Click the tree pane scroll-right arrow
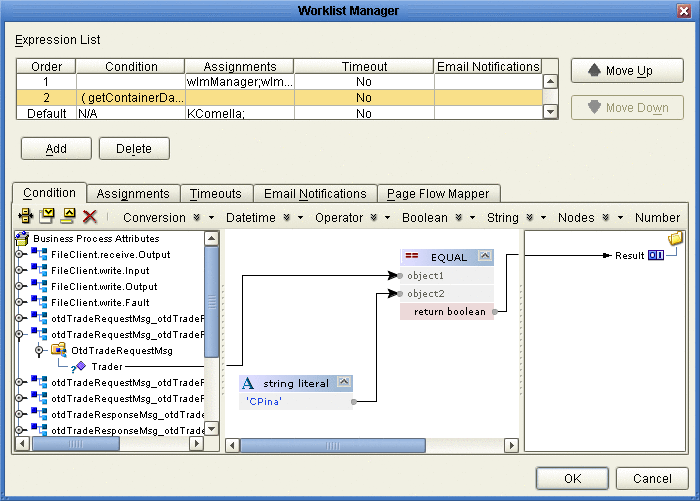This screenshot has width=700, height=501. pyautogui.click(x=196, y=444)
